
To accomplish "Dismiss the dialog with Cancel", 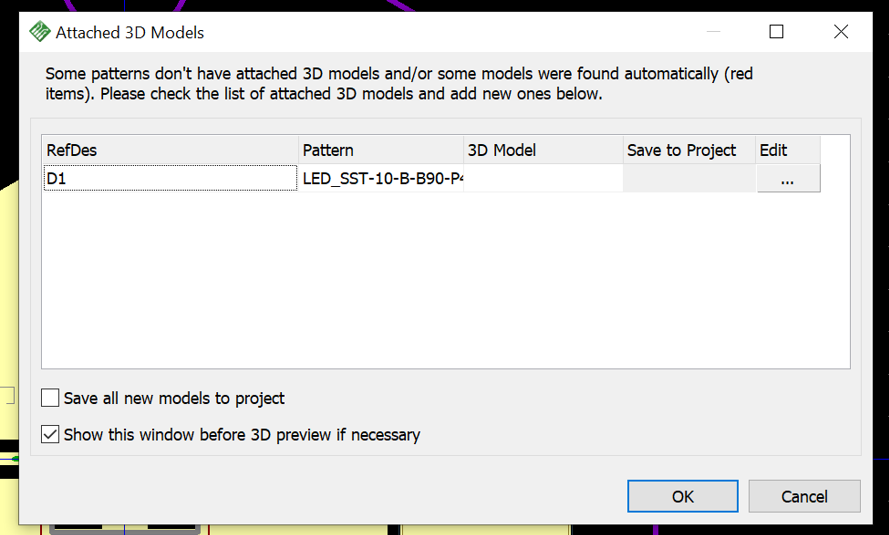I will (804, 496).
